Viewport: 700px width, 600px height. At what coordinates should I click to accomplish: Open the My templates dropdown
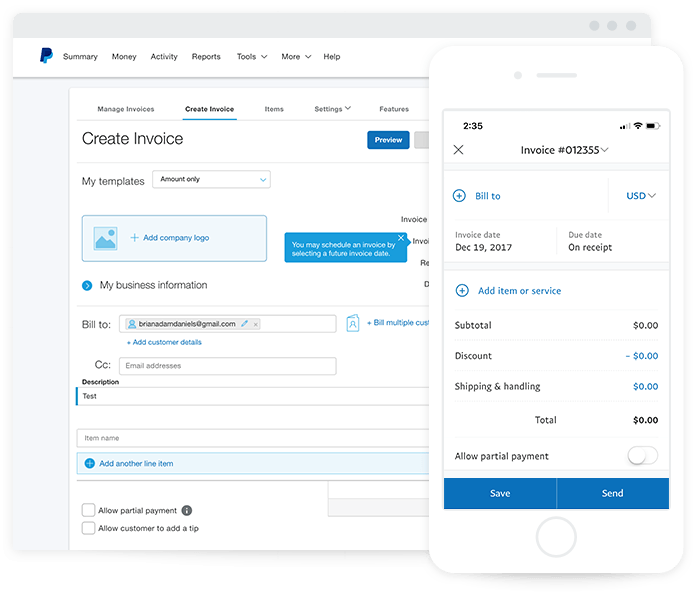212,180
